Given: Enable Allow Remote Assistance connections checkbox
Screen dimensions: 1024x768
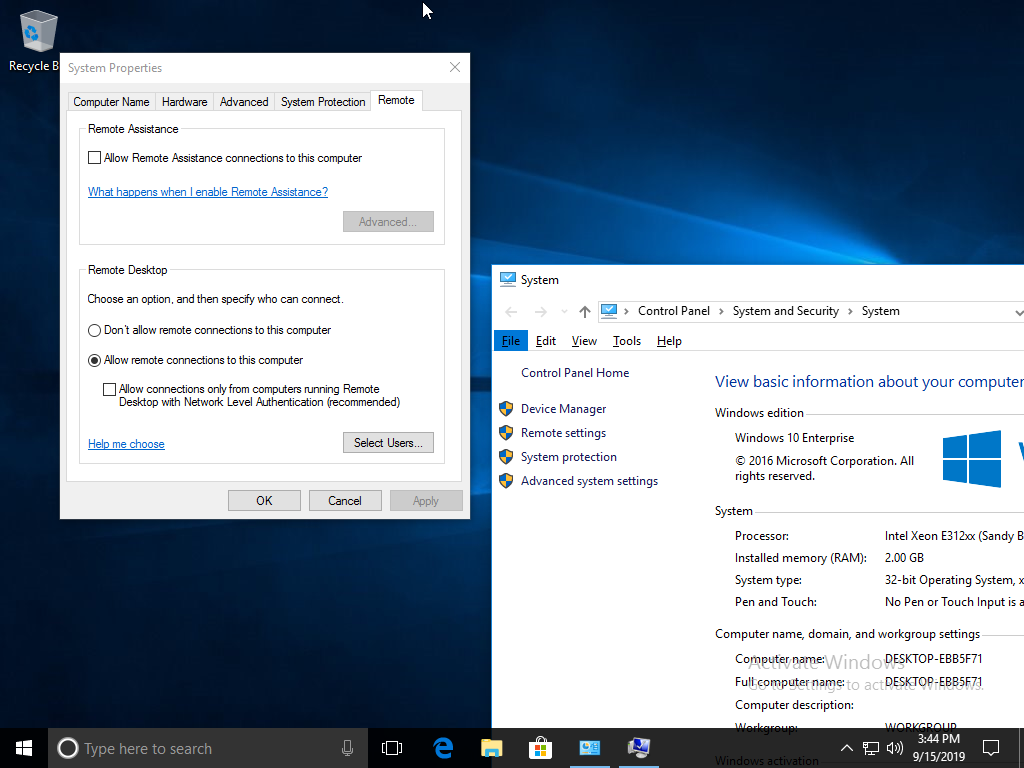Looking at the screenshot, I should click(95, 158).
